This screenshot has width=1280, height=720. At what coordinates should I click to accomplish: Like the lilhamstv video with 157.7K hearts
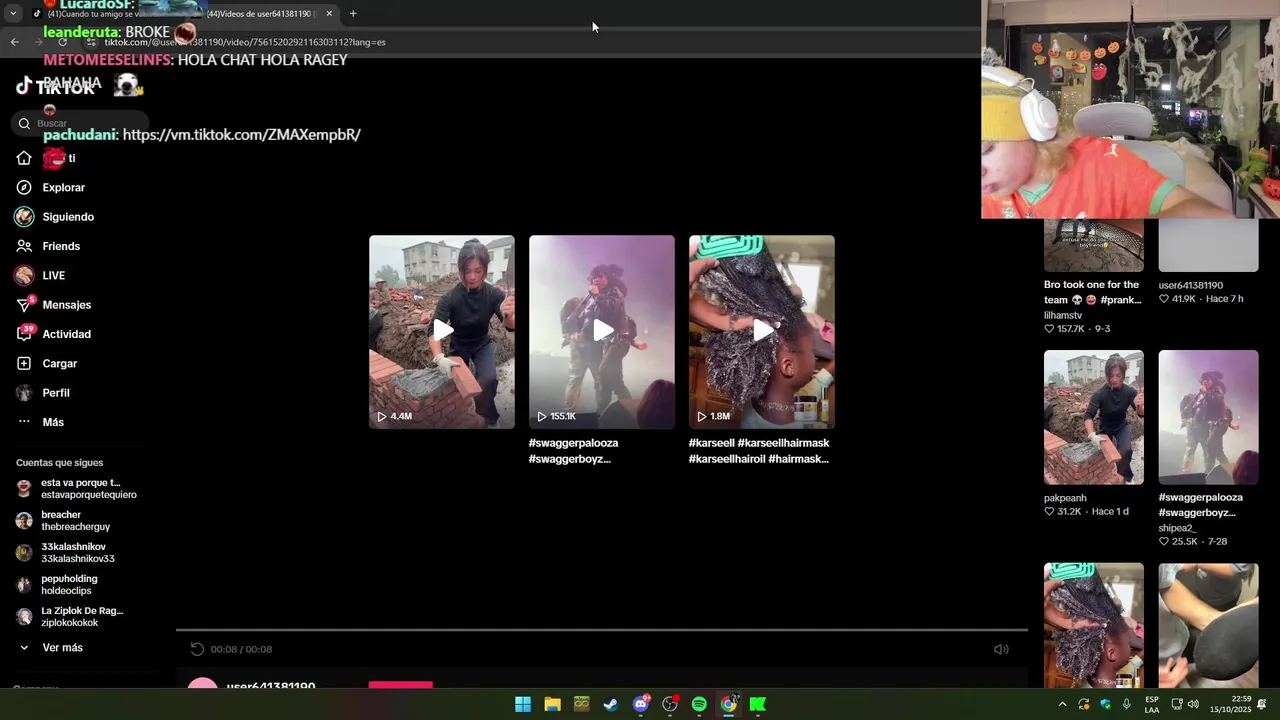(1049, 329)
